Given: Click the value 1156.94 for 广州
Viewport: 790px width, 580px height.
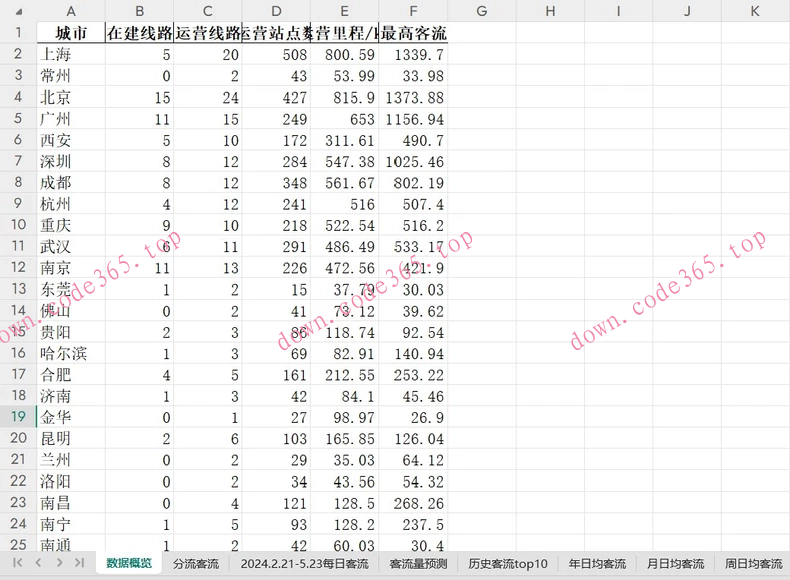Looking at the screenshot, I should tap(413, 119).
